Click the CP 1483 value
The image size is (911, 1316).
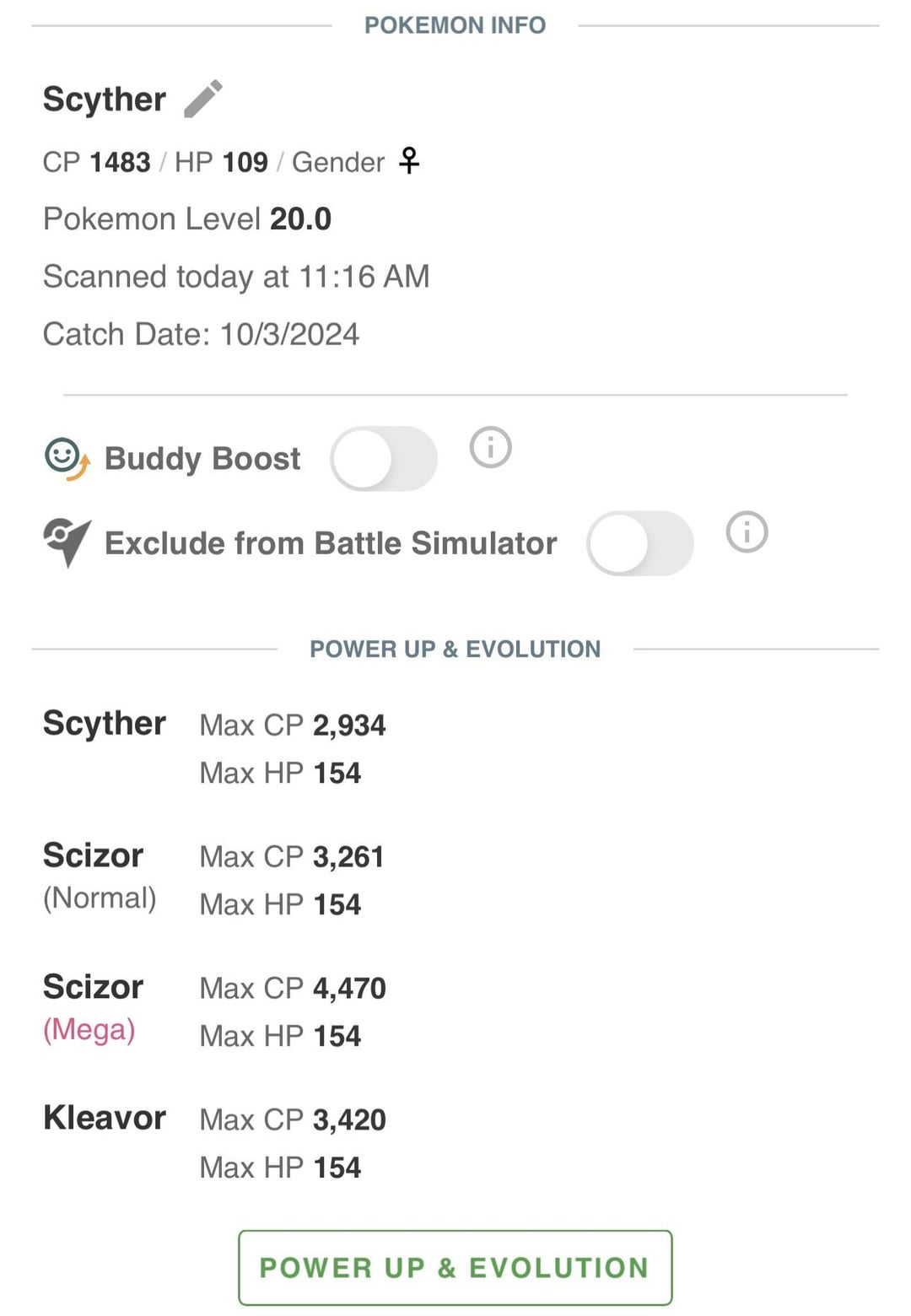(120, 162)
